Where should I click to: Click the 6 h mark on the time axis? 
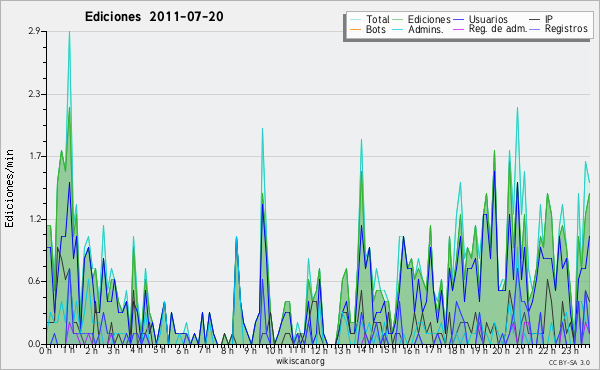182,350
